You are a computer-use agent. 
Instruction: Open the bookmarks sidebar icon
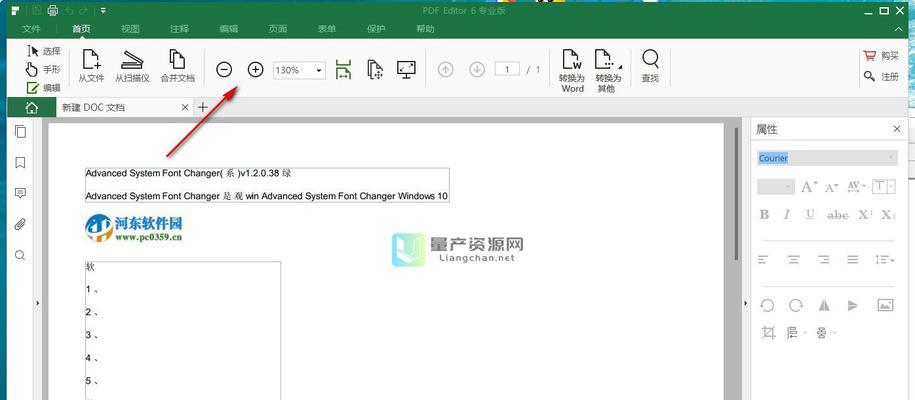coord(20,162)
